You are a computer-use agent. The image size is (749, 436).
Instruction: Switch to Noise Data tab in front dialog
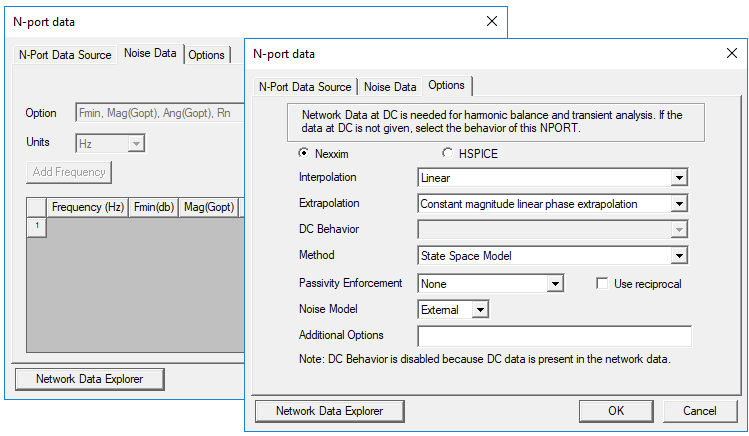(x=390, y=87)
